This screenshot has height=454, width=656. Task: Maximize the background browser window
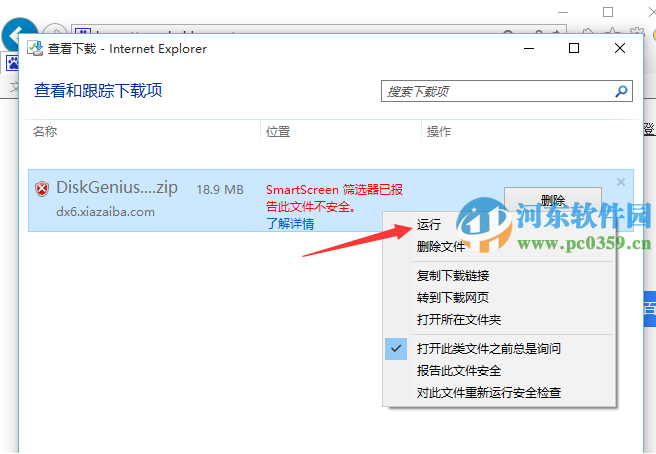pyautogui.click(x=608, y=12)
